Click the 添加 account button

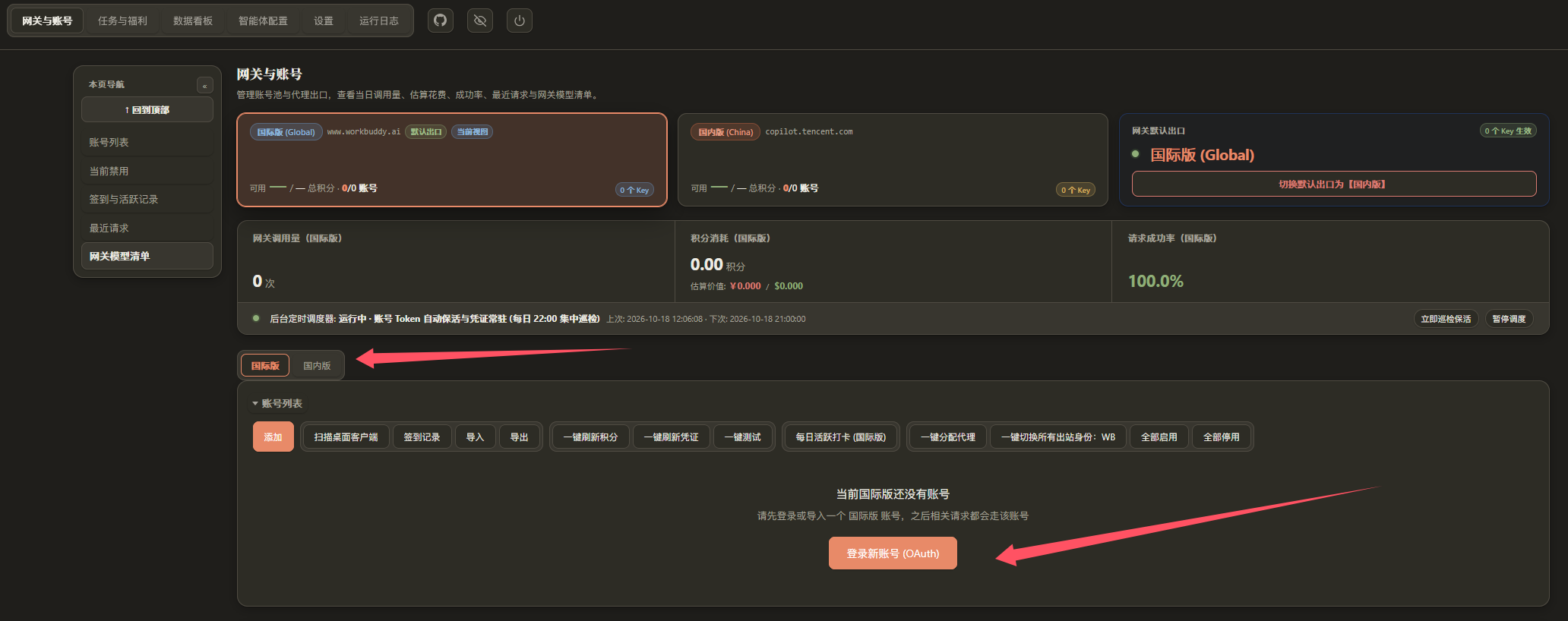[273, 437]
